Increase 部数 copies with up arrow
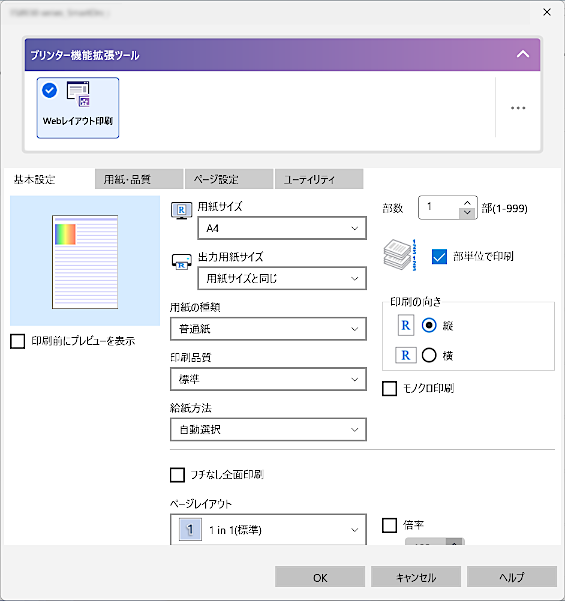Image resolution: width=565 pixels, height=601 pixels. (x=467, y=202)
